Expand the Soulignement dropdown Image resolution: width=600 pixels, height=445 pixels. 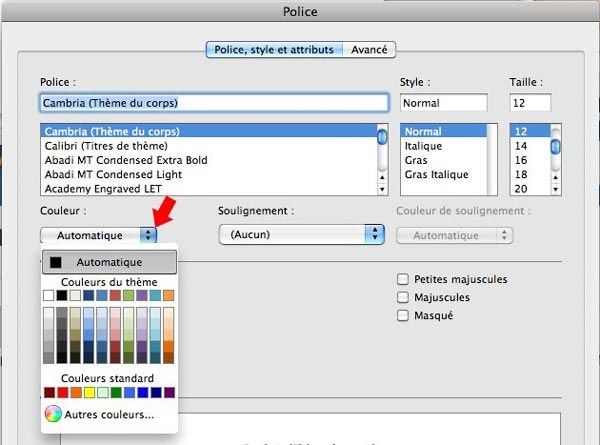(375, 235)
